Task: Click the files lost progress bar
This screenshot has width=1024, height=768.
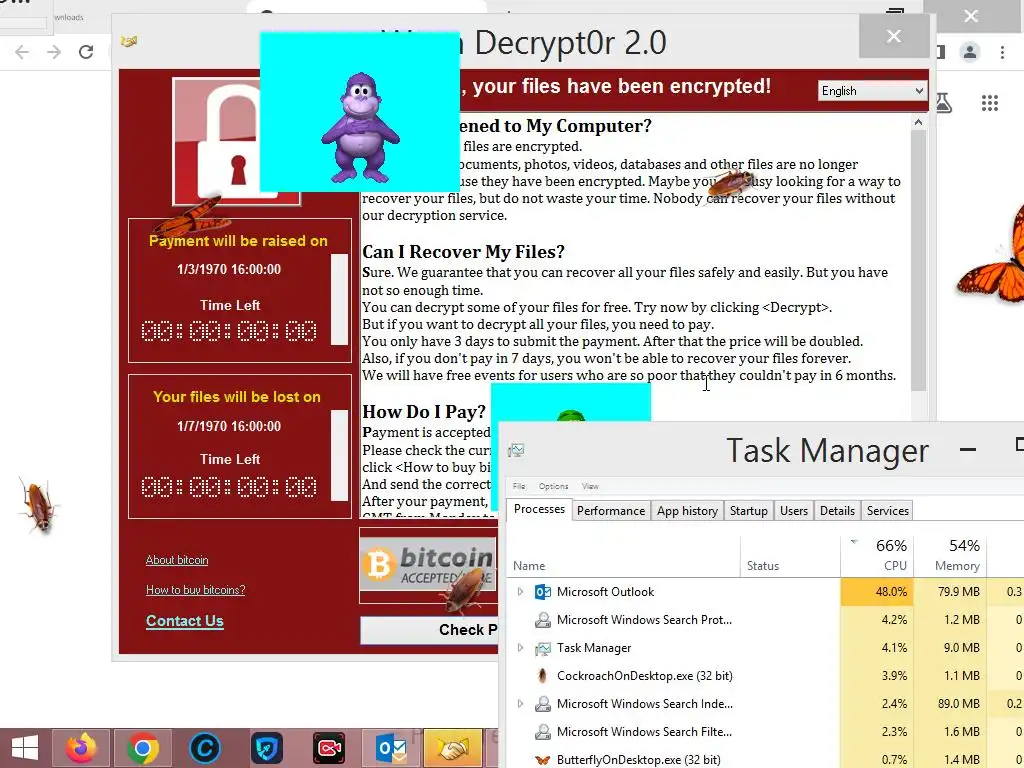Action: click(339, 455)
